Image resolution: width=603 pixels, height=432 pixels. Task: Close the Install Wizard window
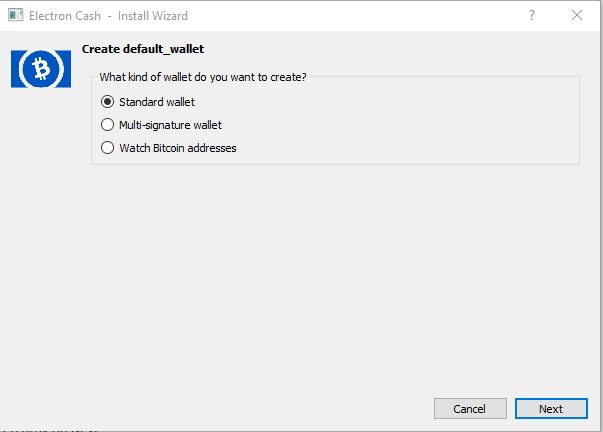tap(576, 15)
